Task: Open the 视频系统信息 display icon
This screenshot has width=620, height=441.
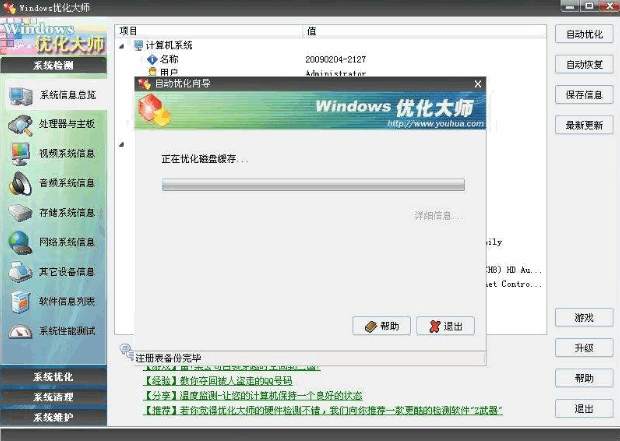Action: point(20,154)
